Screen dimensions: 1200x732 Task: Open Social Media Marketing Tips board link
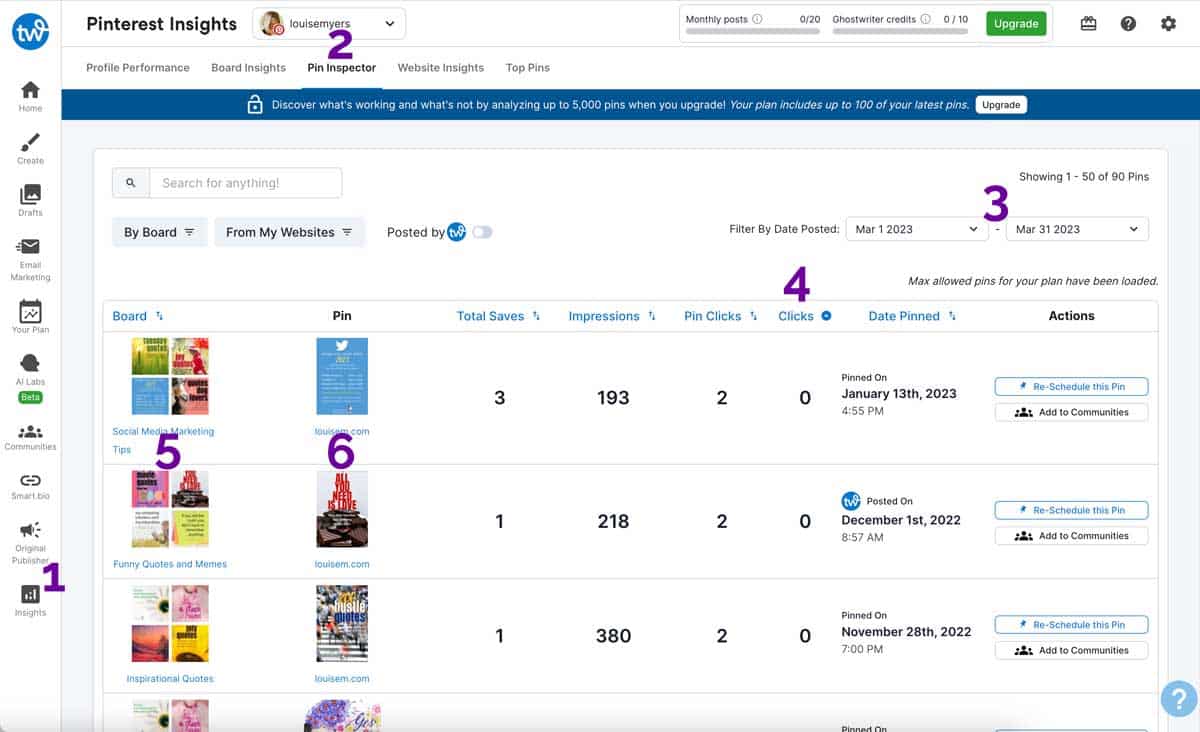(x=163, y=440)
